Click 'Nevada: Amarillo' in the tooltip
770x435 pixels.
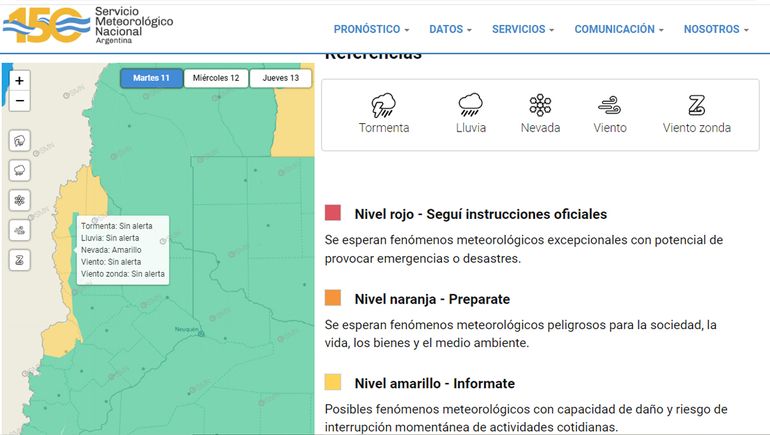click(111, 250)
